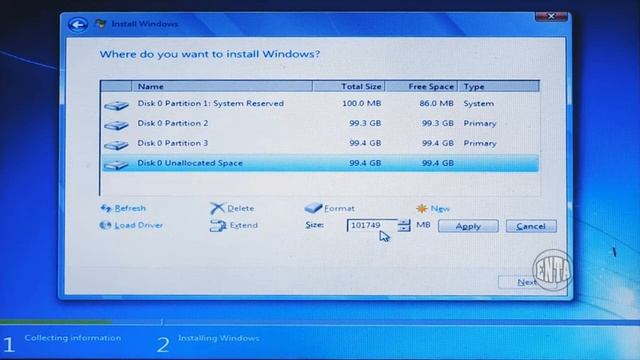Decrease size with spinner down arrow
The image size is (640, 360).
[x=404, y=229]
